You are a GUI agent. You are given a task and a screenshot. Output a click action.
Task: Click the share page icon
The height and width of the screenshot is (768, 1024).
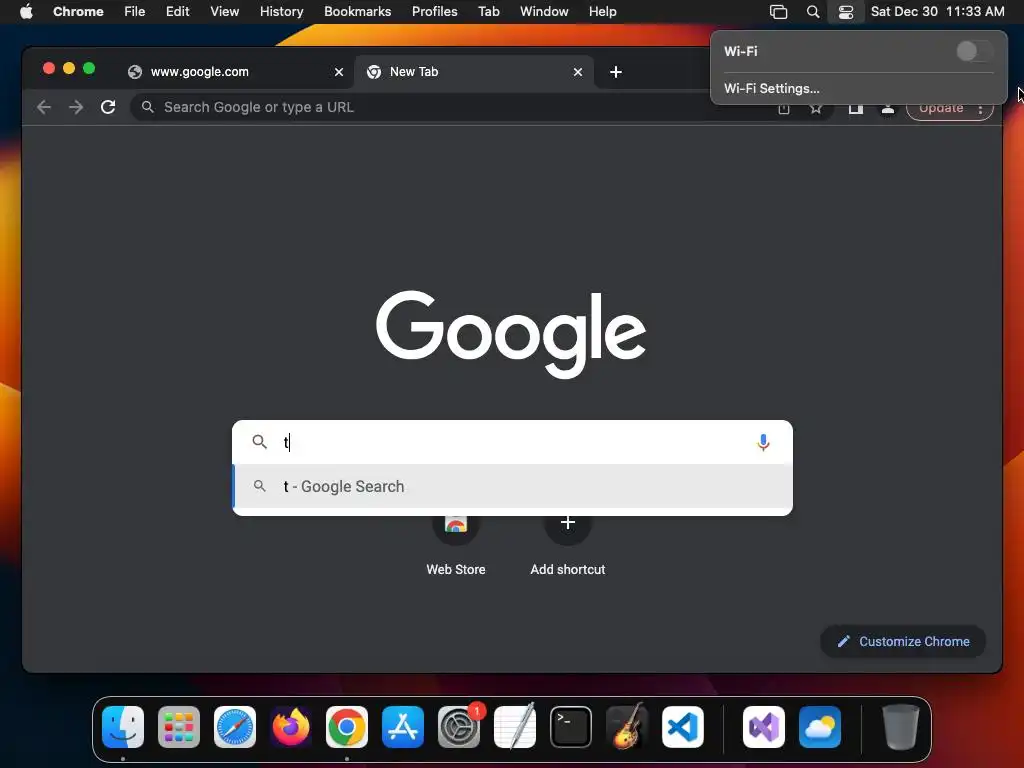(784, 108)
